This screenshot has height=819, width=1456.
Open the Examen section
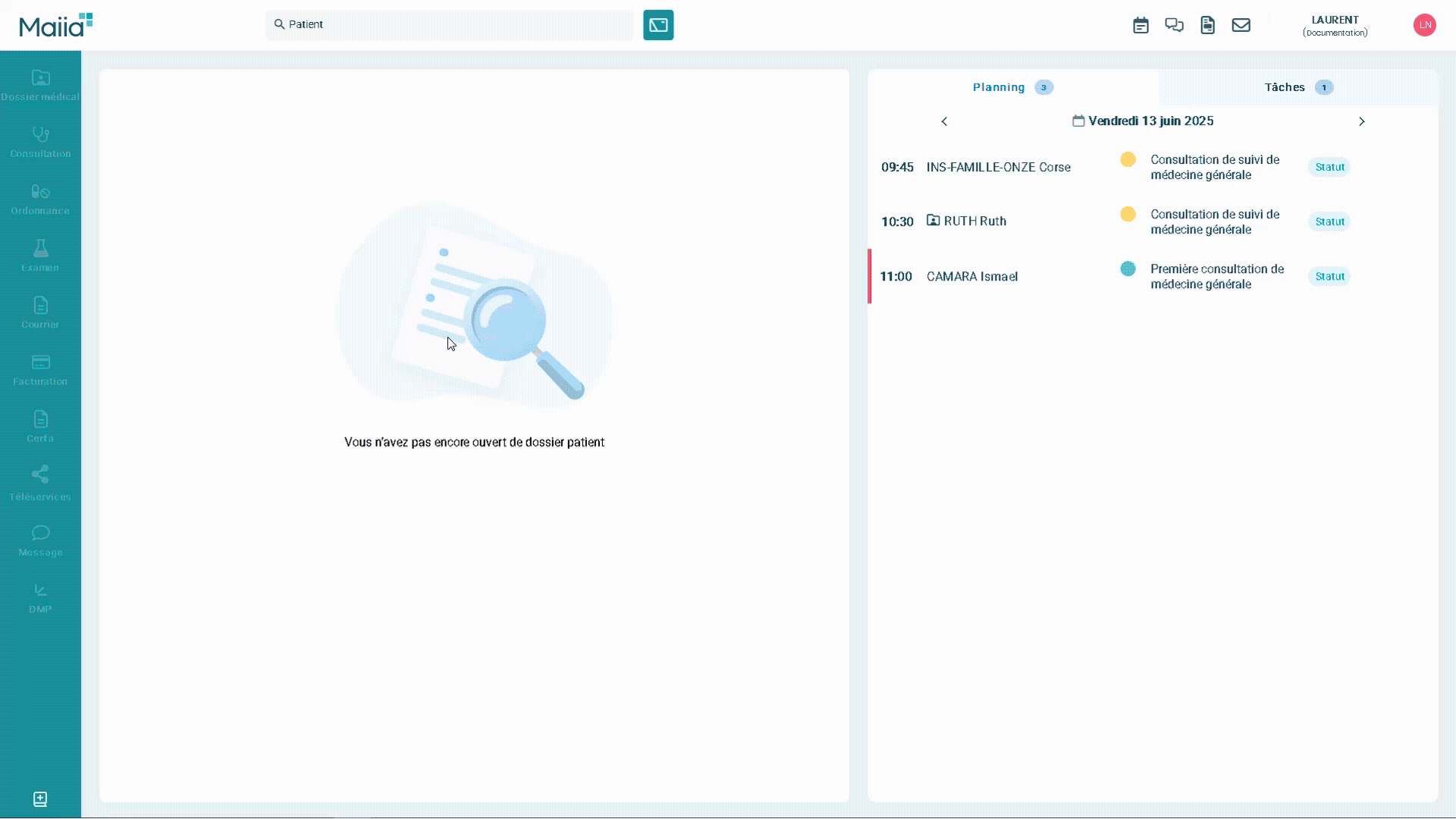coord(39,256)
